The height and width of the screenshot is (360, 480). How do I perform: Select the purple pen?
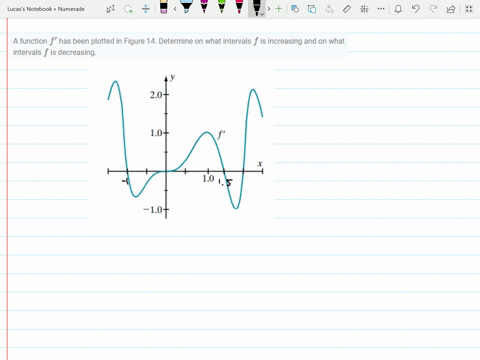[x=204, y=7]
